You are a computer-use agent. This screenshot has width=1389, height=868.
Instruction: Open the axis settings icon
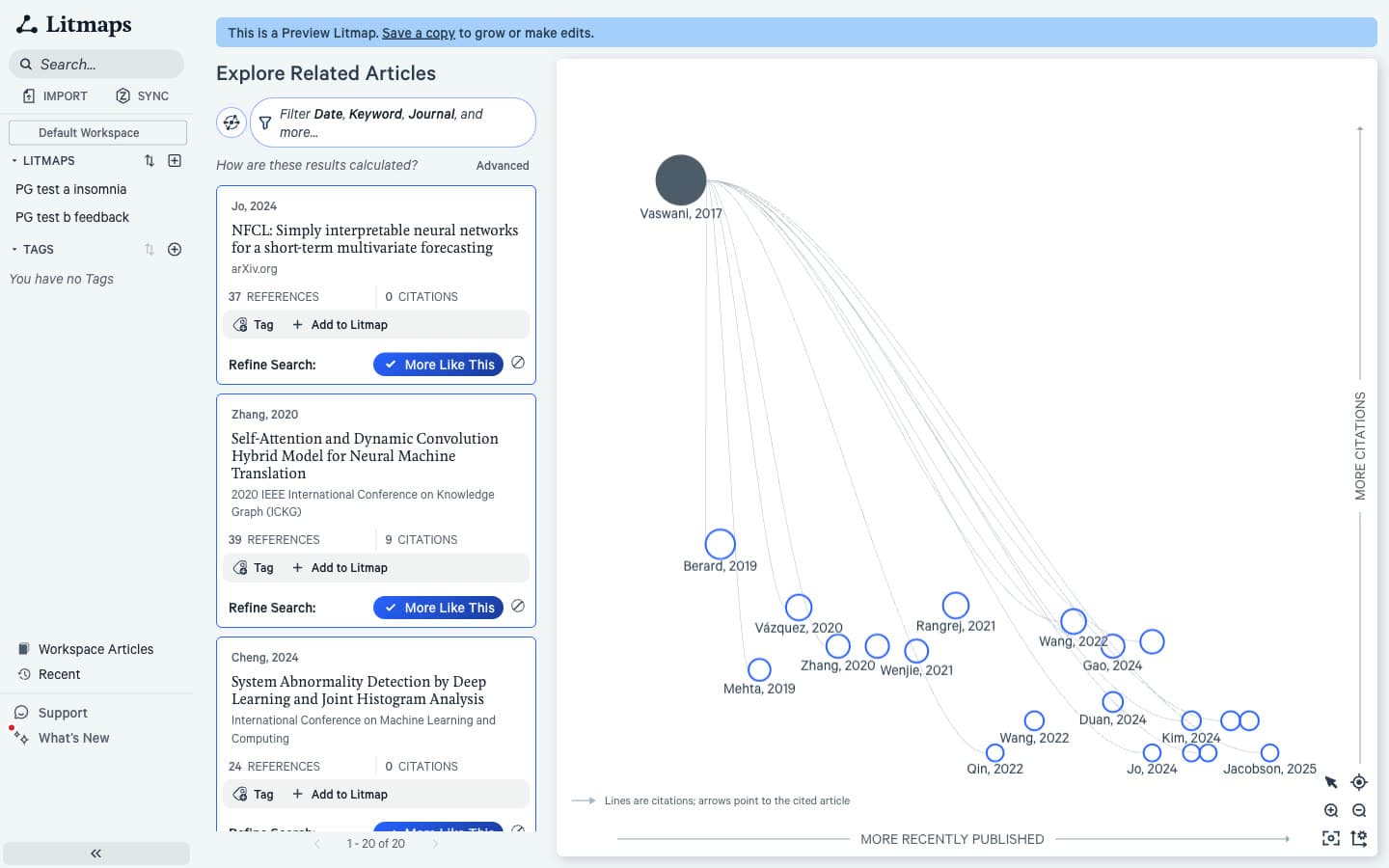(1359, 838)
